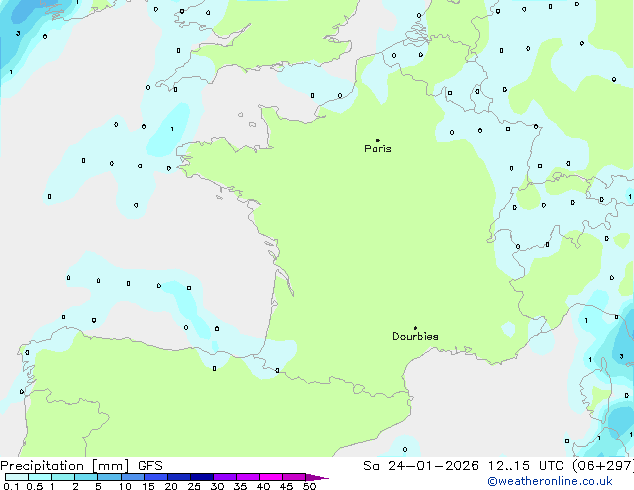Click the legend scale value '25'

click(194, 486)
